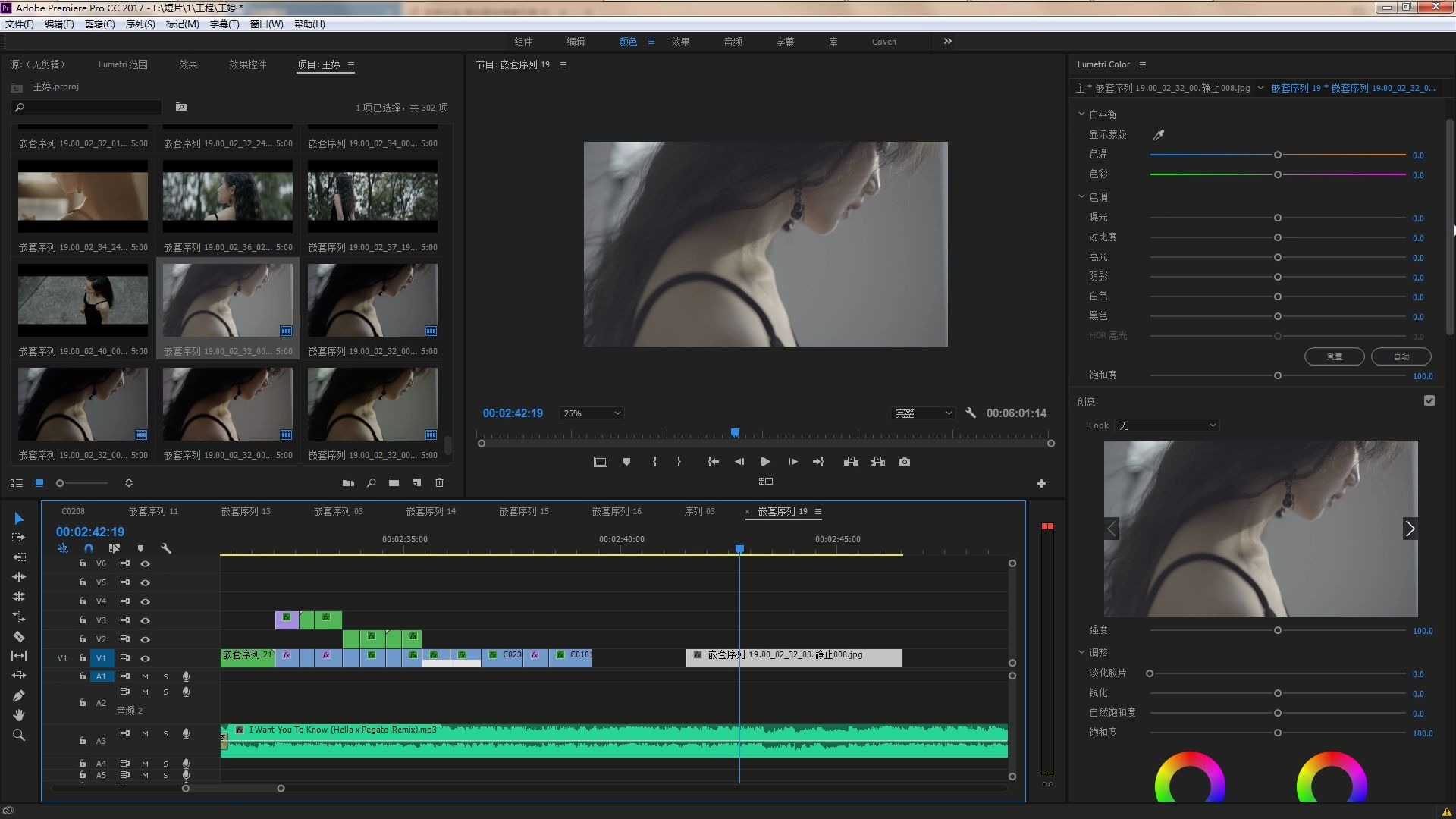Open the 25% zoom level dropdown
Viewport: 1456px width, 819px height.
(x=591, y=413)
